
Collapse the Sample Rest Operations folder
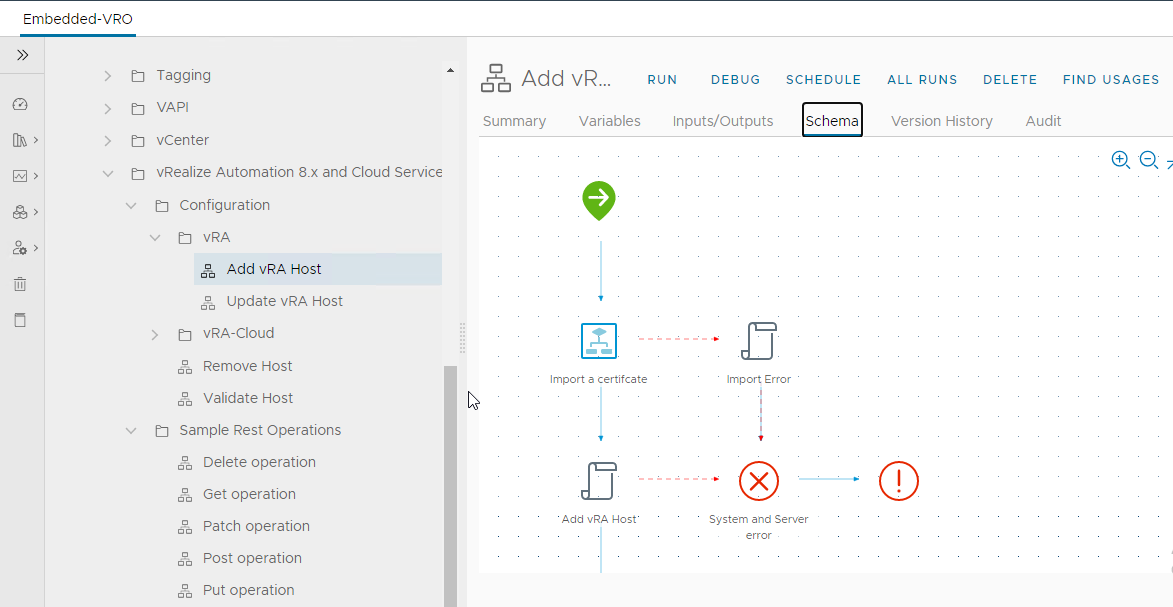click(x=130, y=430)
